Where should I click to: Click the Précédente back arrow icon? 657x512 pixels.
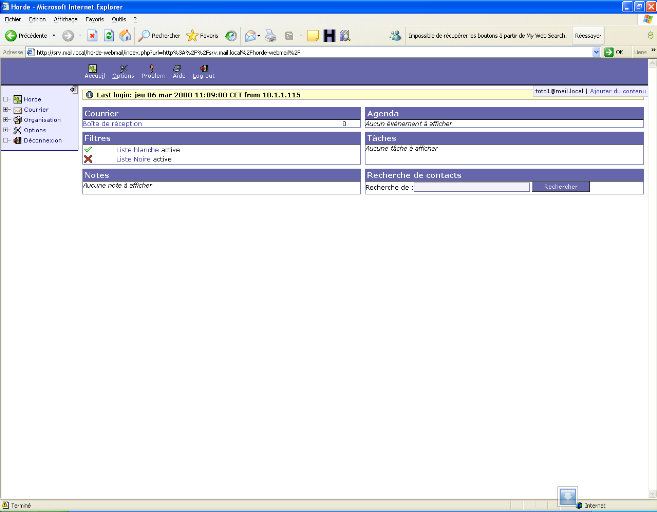click(x=10, y=36)
